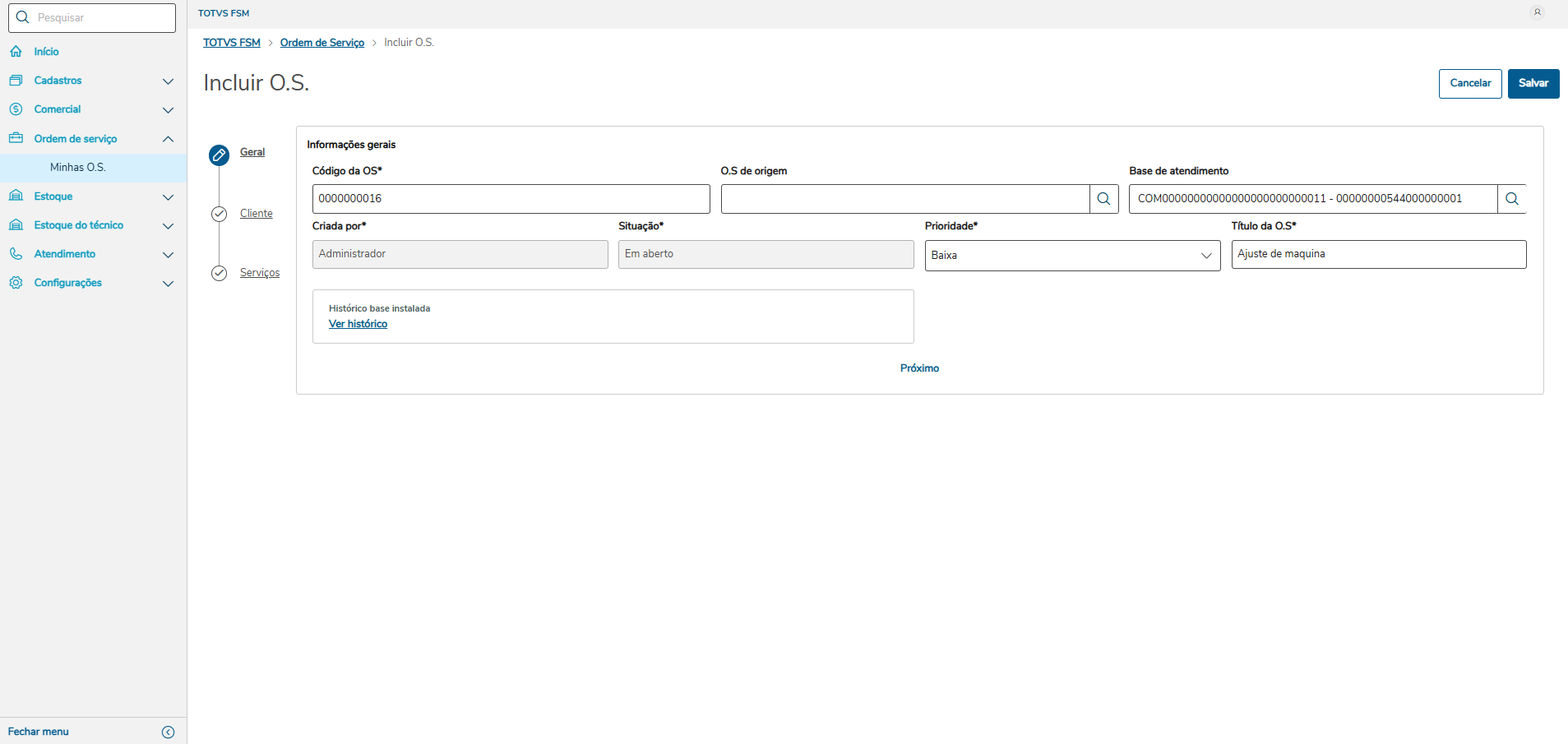This screenshot has width=1568, height=744.
Task: Collapse the Ordem de serviço section
Action: pos(169,139)
